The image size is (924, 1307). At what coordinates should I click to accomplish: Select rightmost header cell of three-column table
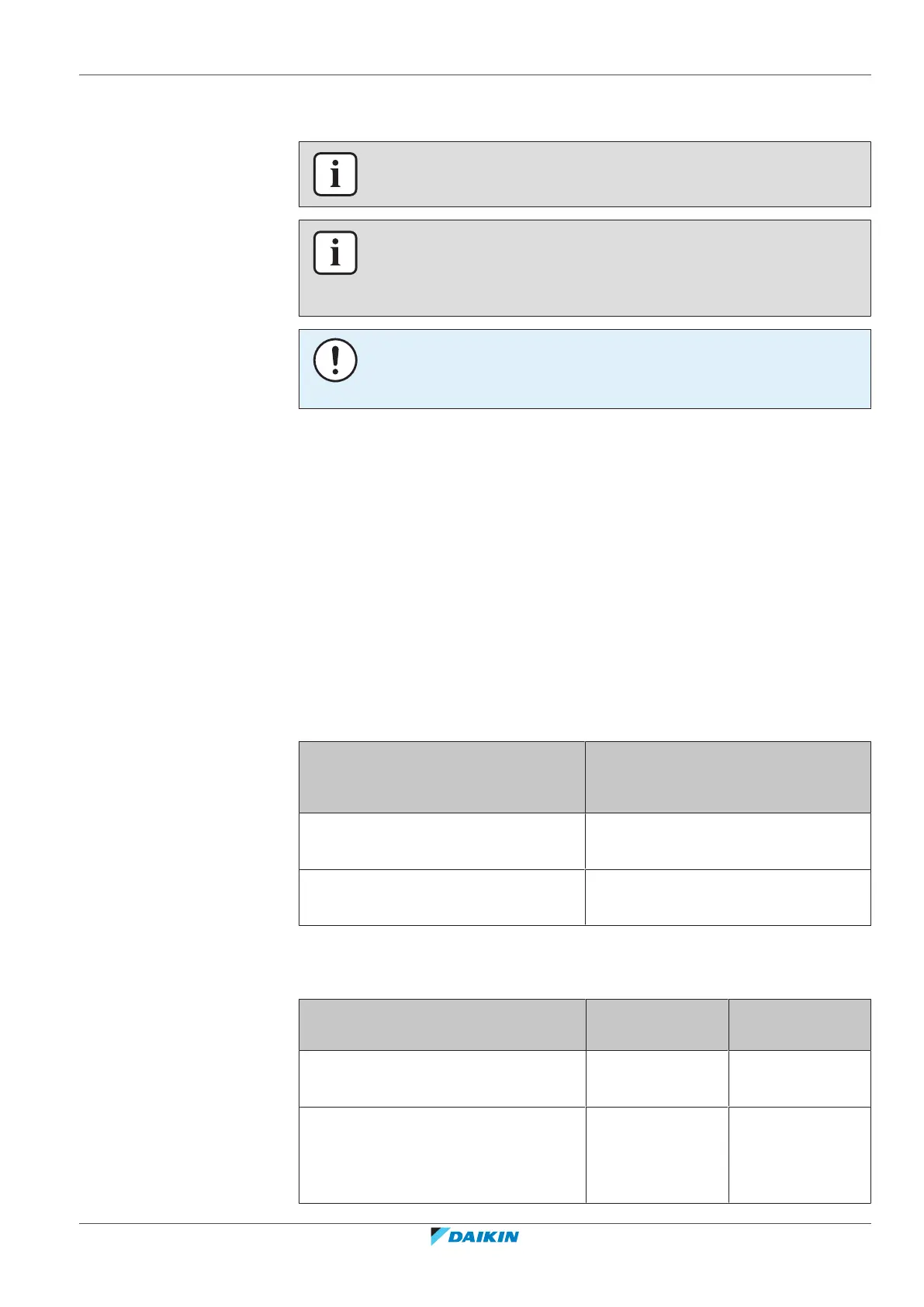click(x=799, y=1024)
